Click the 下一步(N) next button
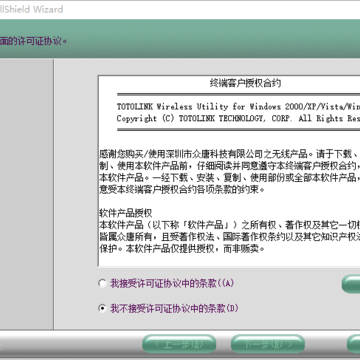Viewport: 360px width, 360px height. click(268, 344)
